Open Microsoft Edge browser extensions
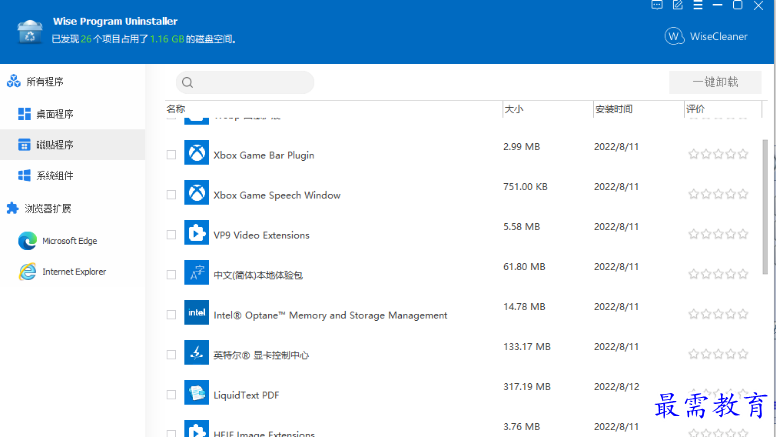The image size is (776, 437). pos(69,241)
